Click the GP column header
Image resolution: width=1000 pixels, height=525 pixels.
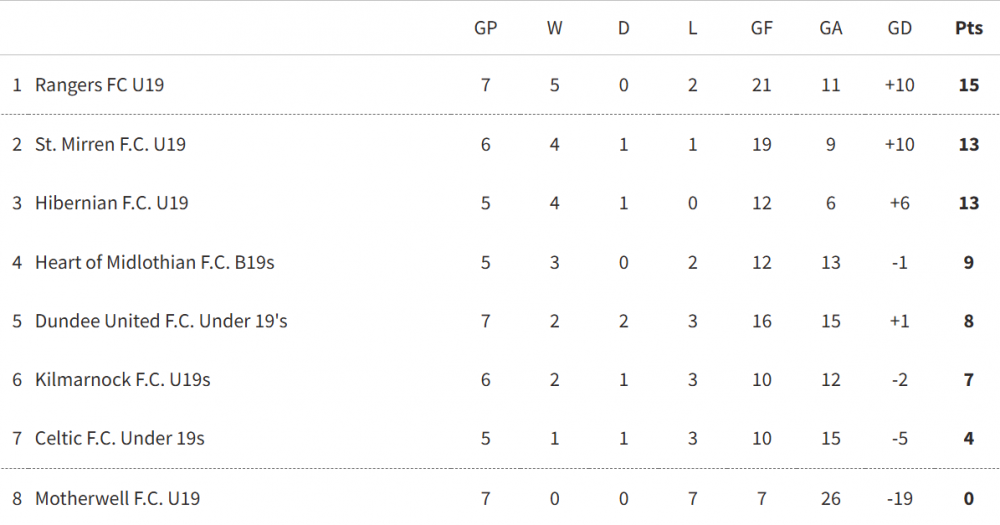click(485, 28)
